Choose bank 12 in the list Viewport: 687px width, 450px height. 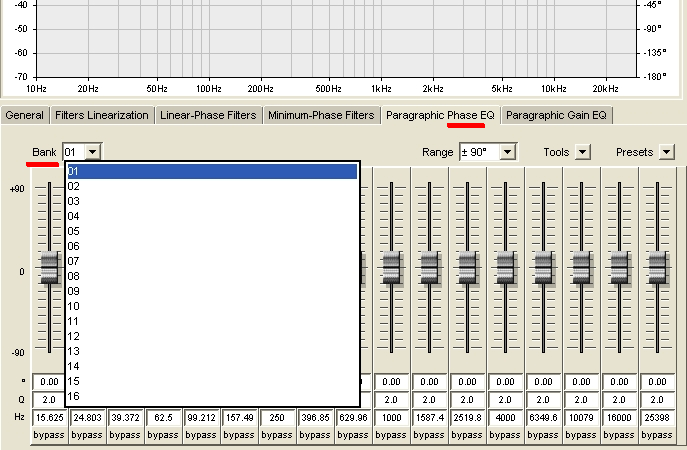click(212, 336)
